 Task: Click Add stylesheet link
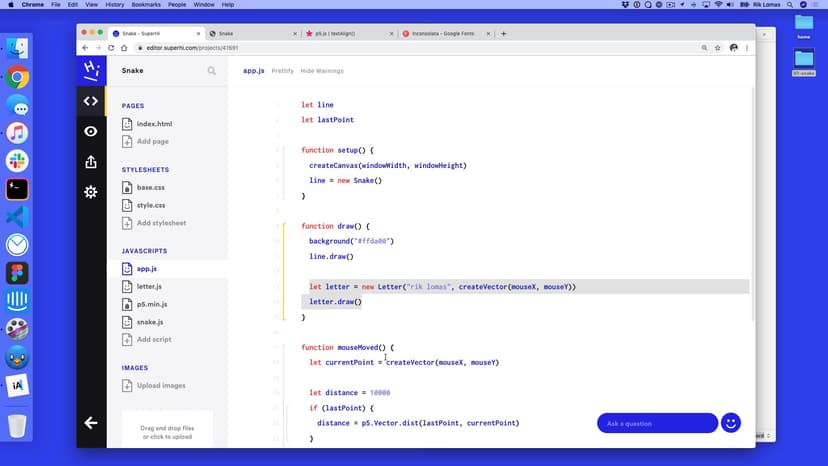[161, 223]
